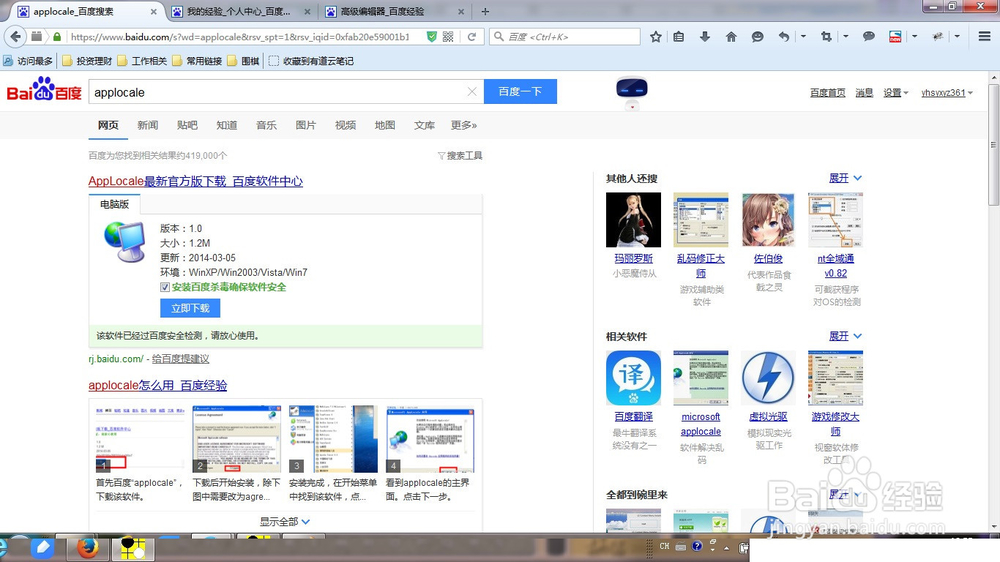Screen dimensions: 1000x562
Task: Open the Go board game taskbar icon
Action: 133,549
